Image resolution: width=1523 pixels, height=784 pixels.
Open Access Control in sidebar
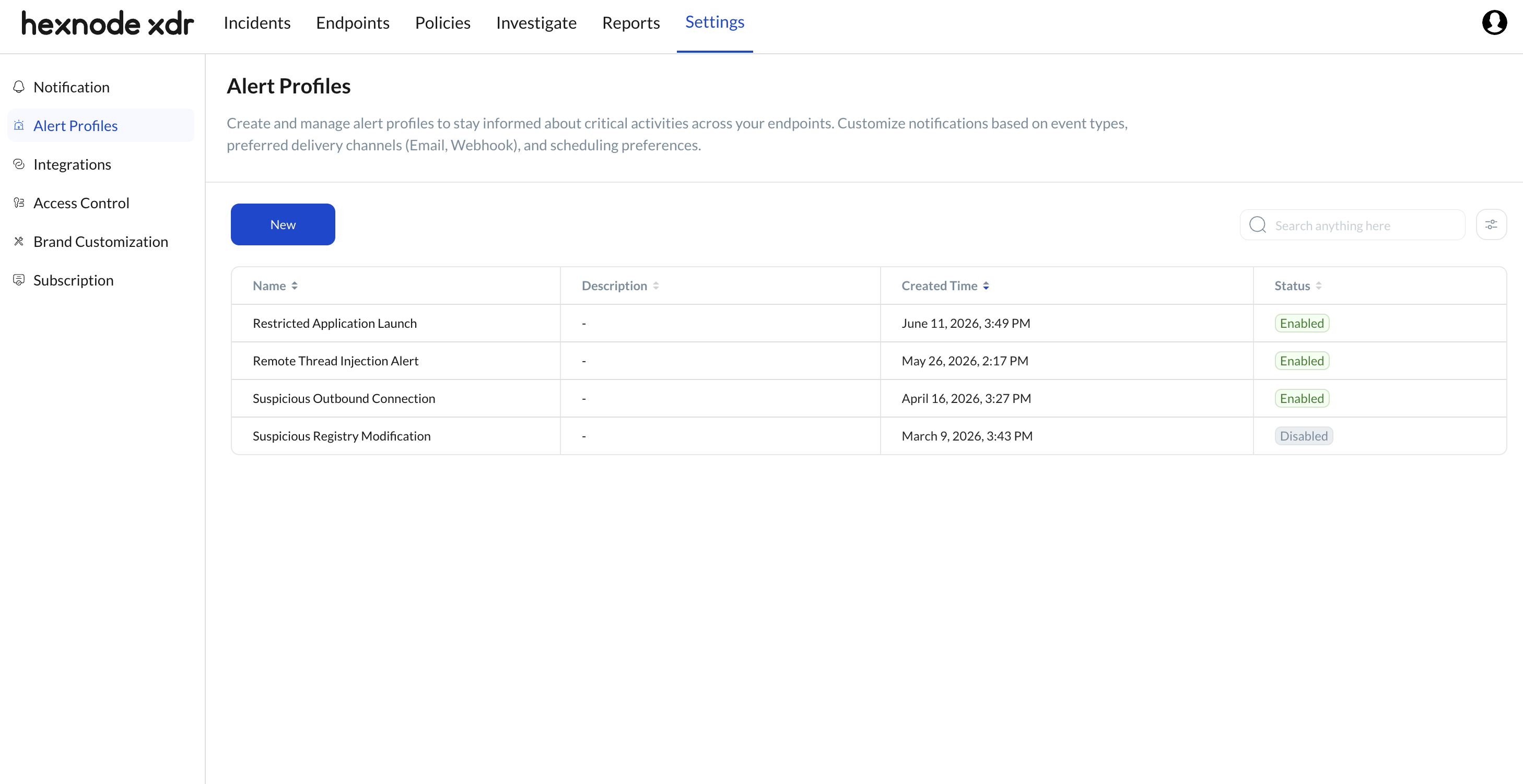tap(100, 203)
